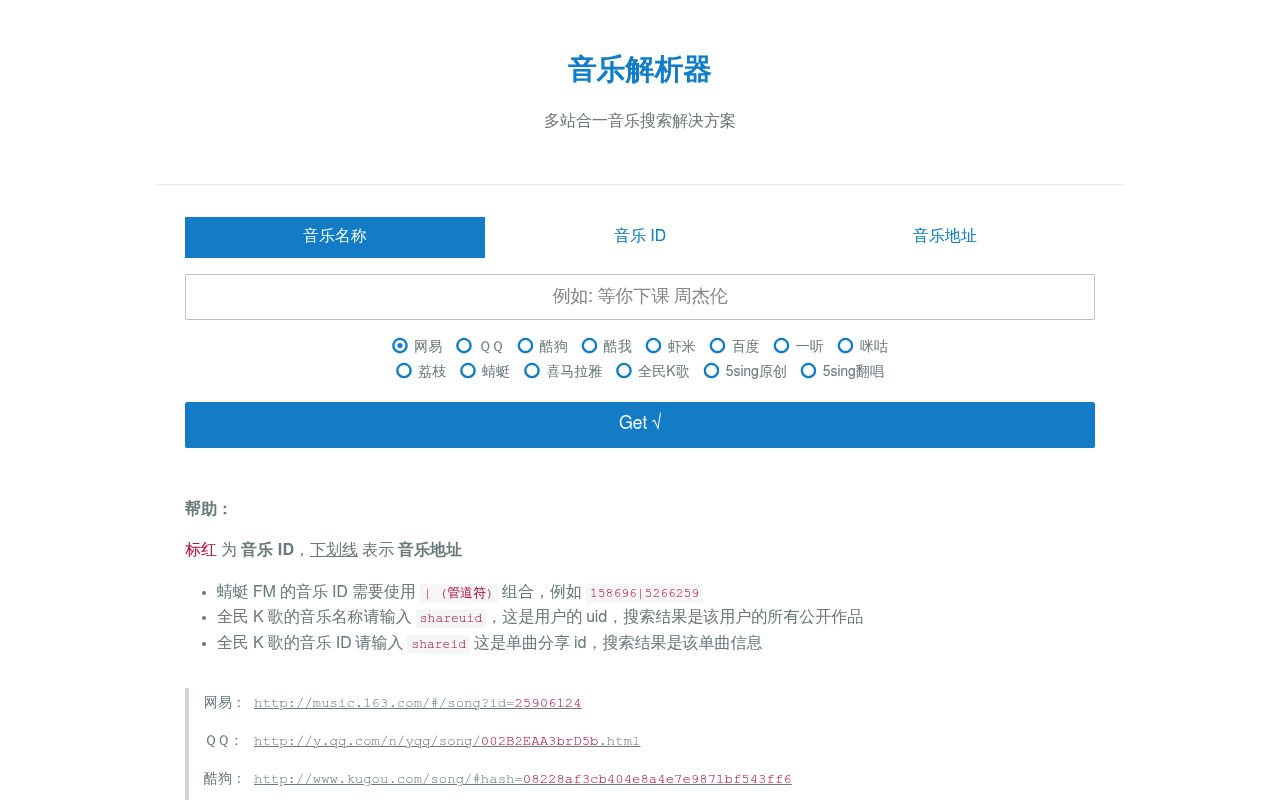
Task: Select the 虾米 radio button
Action: point(653,346)
